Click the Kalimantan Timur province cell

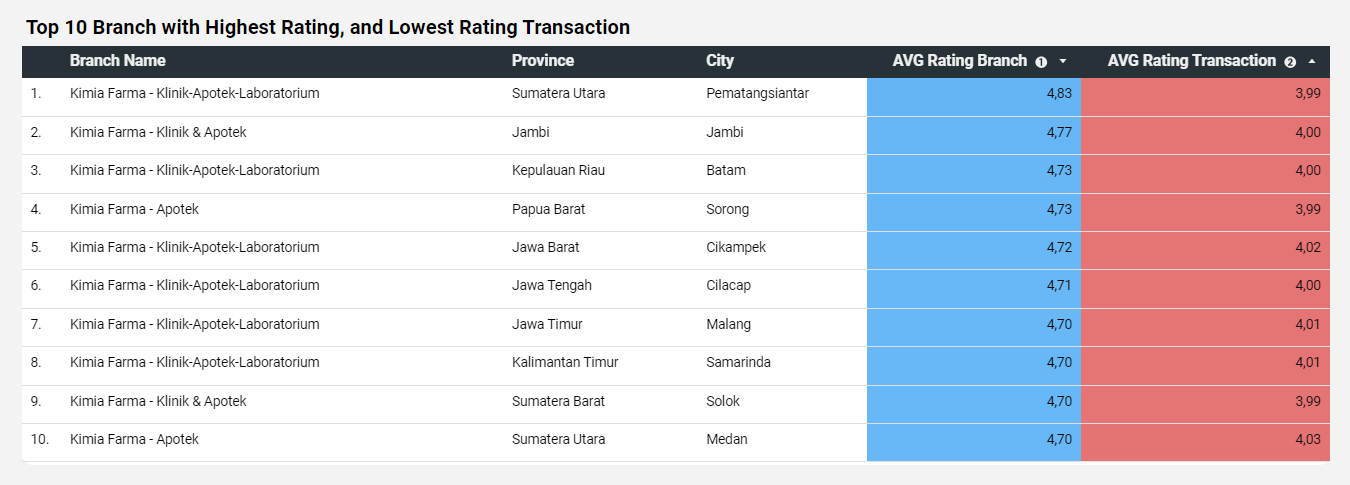coord(565,363)
